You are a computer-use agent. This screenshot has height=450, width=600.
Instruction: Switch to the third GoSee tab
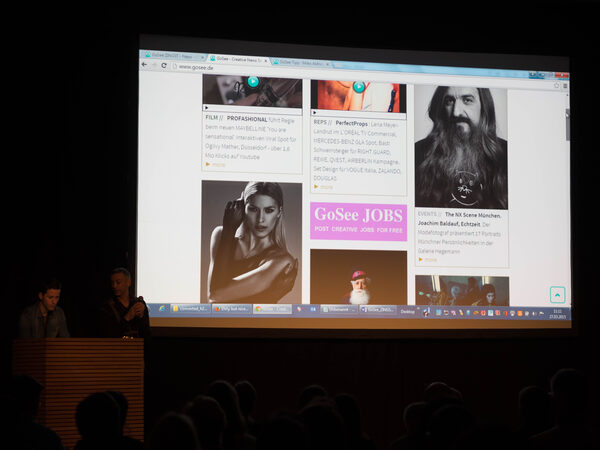[300, 62]
